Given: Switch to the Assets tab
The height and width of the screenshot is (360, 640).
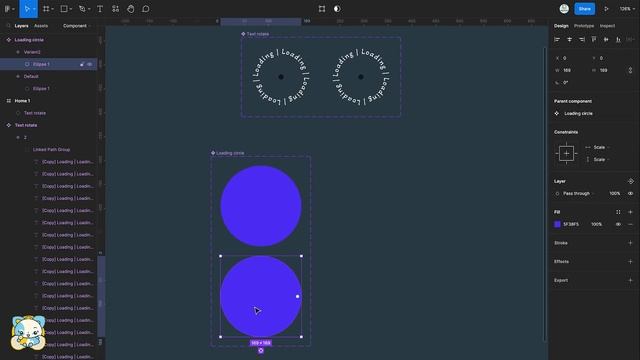Looking at the screenshot, I should click(x=41, y=26).
